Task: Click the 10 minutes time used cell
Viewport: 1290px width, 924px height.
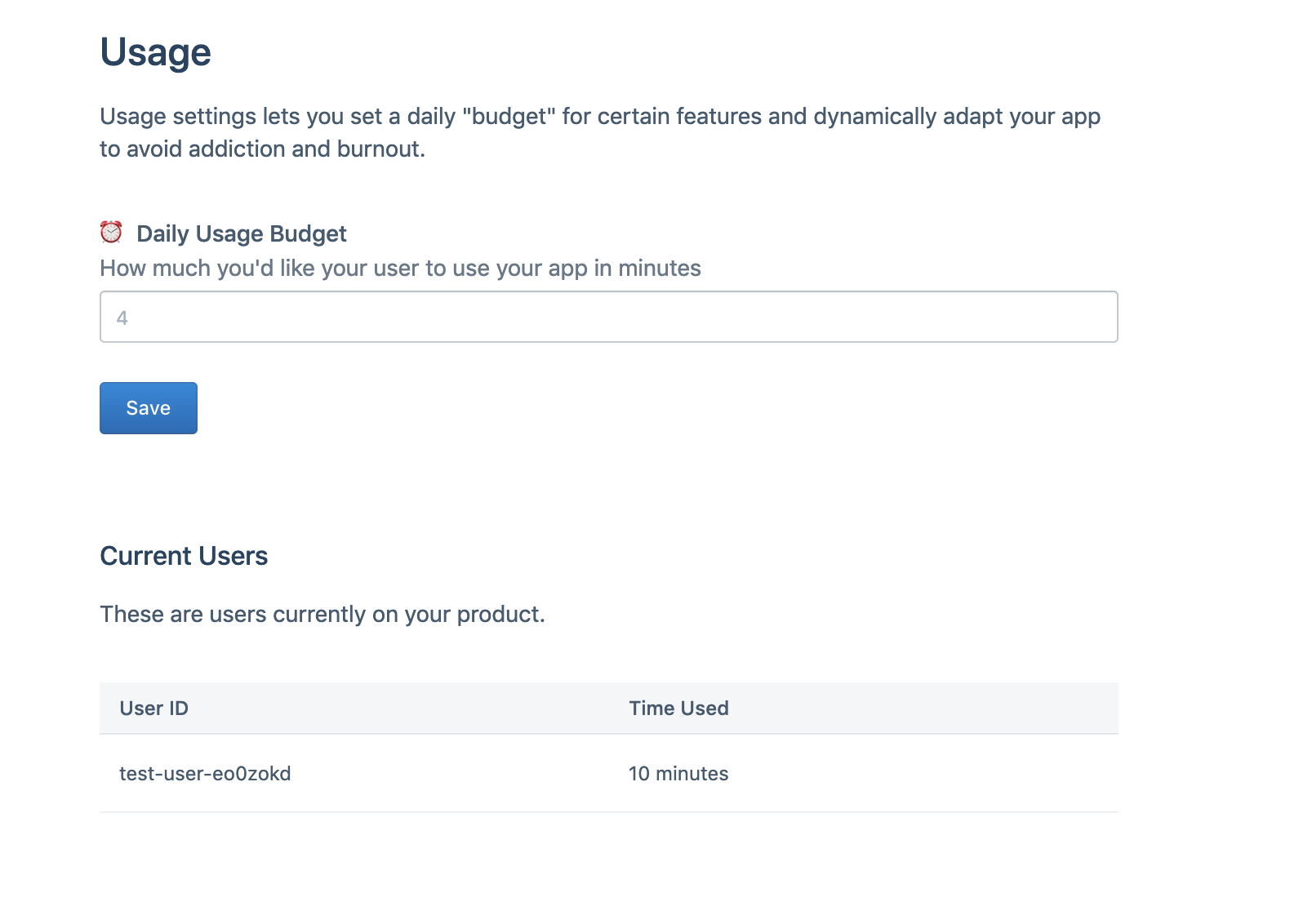Action: pos(678,774)
